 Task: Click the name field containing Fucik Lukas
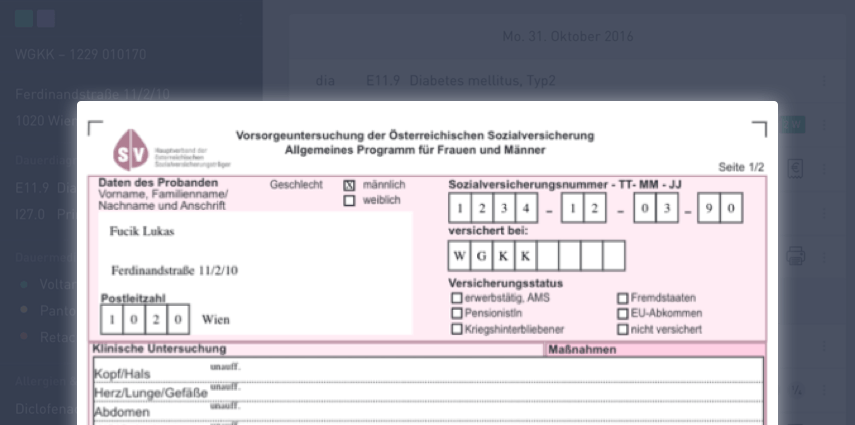tap(142, 231)
